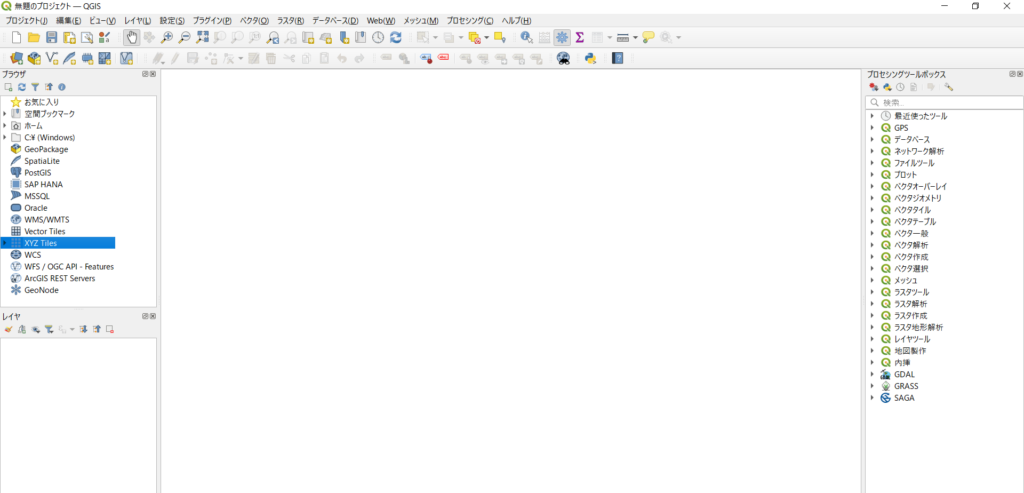Click the toolbox search field

[x=944, y=103]
